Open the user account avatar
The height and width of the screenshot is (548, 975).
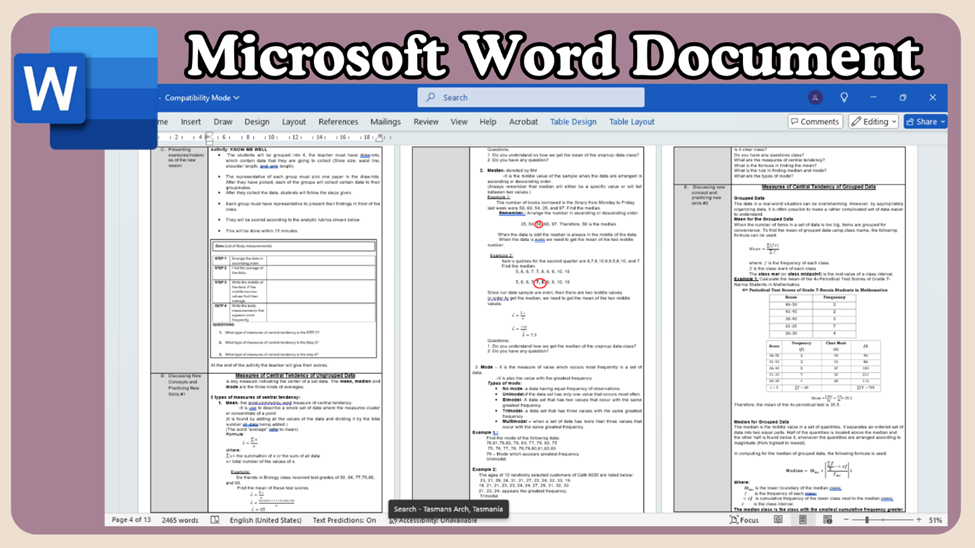click(x=815, y=98)
